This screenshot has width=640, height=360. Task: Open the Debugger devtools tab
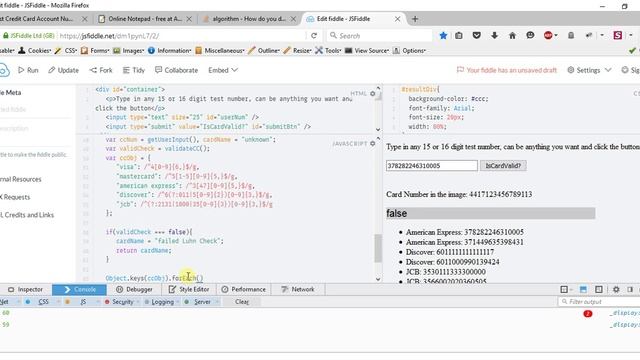(134, 289)
